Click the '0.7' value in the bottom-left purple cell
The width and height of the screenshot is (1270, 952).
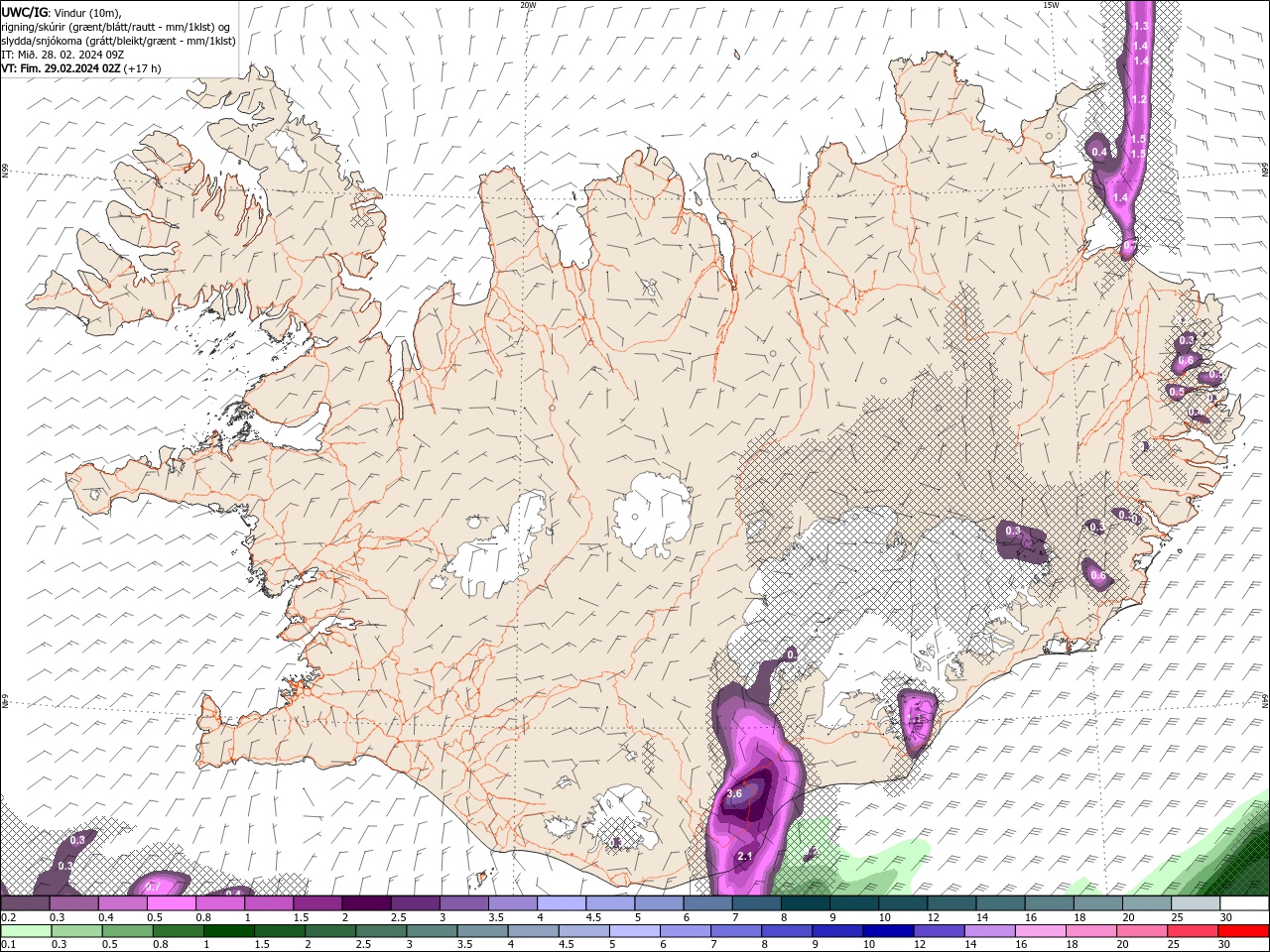point(153,886)
